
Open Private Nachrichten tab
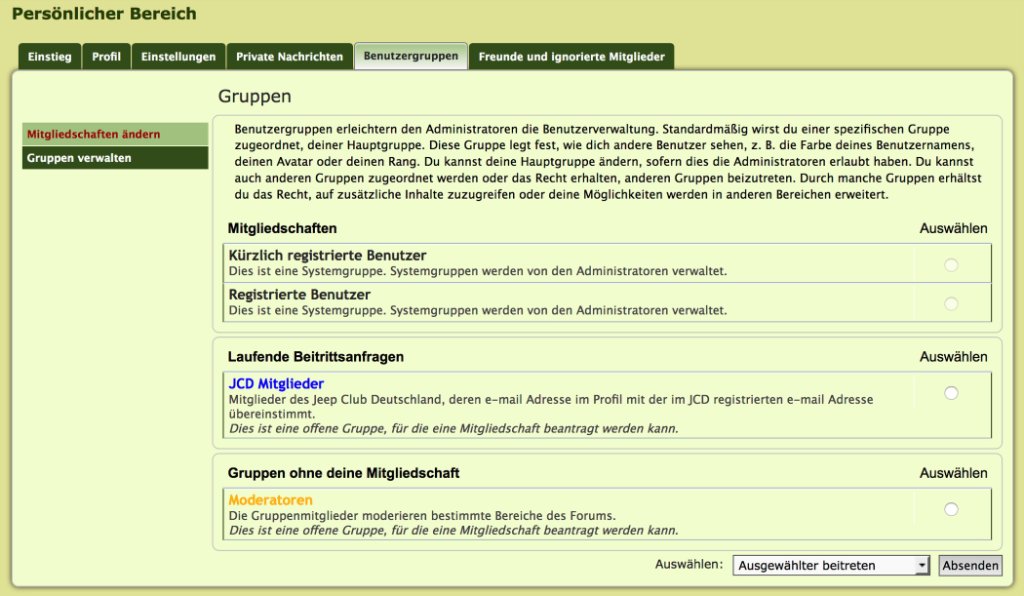coord(289,57)
